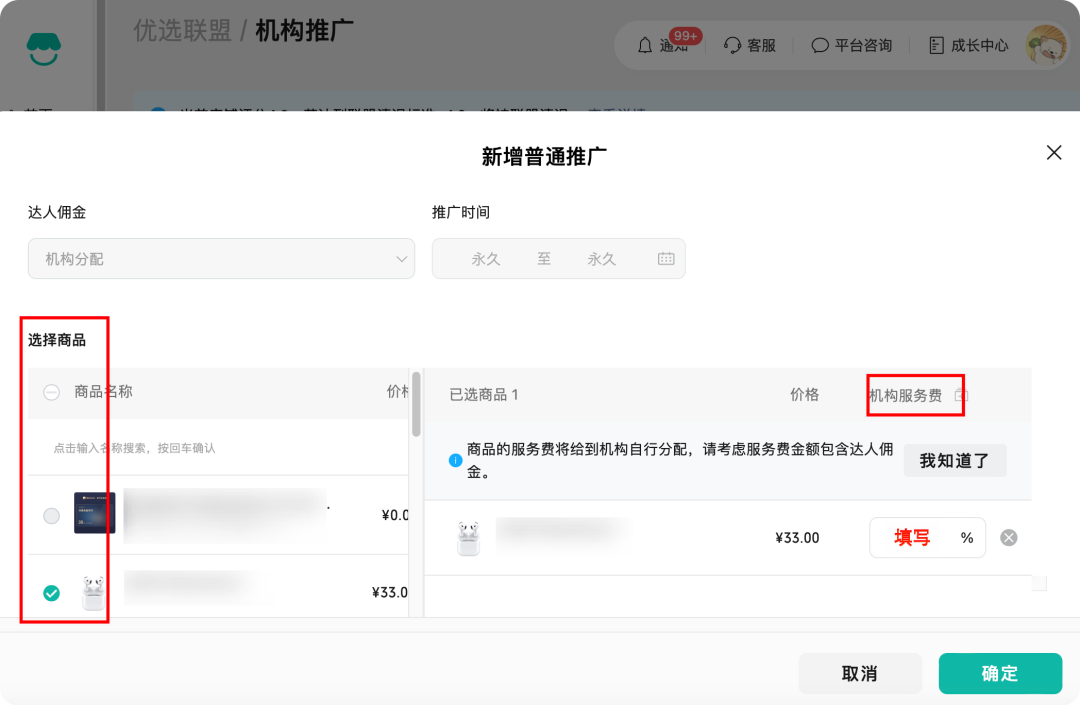The width and height of the screenshot is (1080, 705).
Task: Click batch-edit icon beside 机构服务费
Action: pyautogui.click(x=960, y=395)
